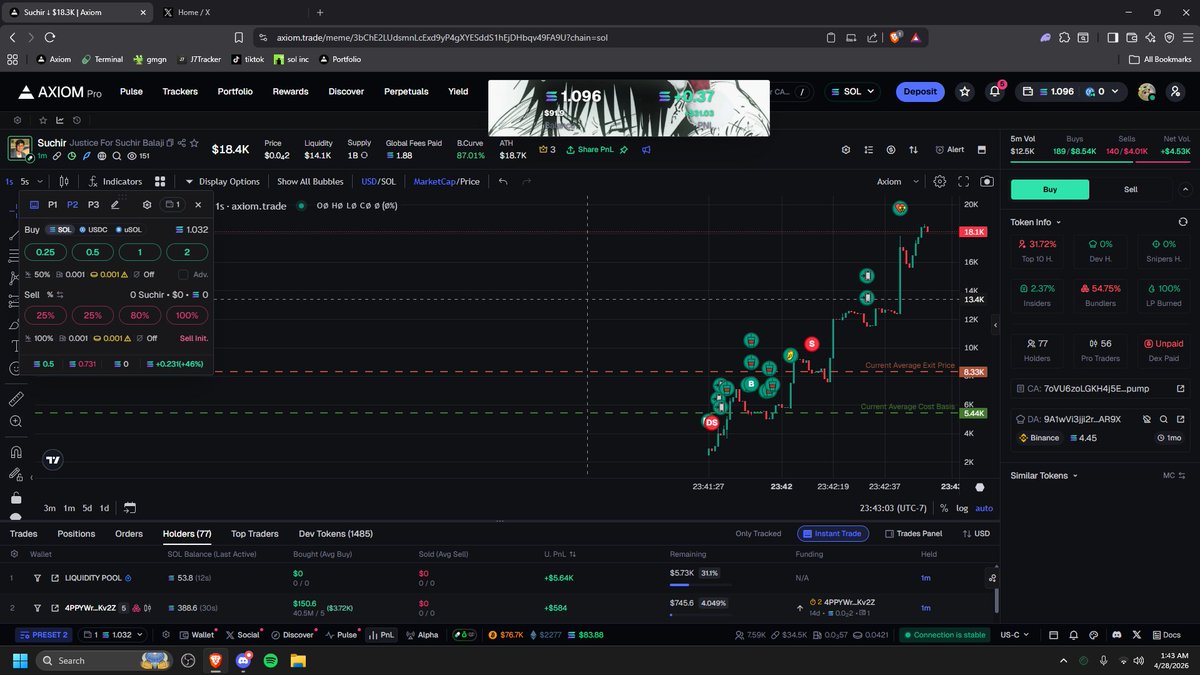
Task: Collapse the Token Info section
Action: [1036, 222]
